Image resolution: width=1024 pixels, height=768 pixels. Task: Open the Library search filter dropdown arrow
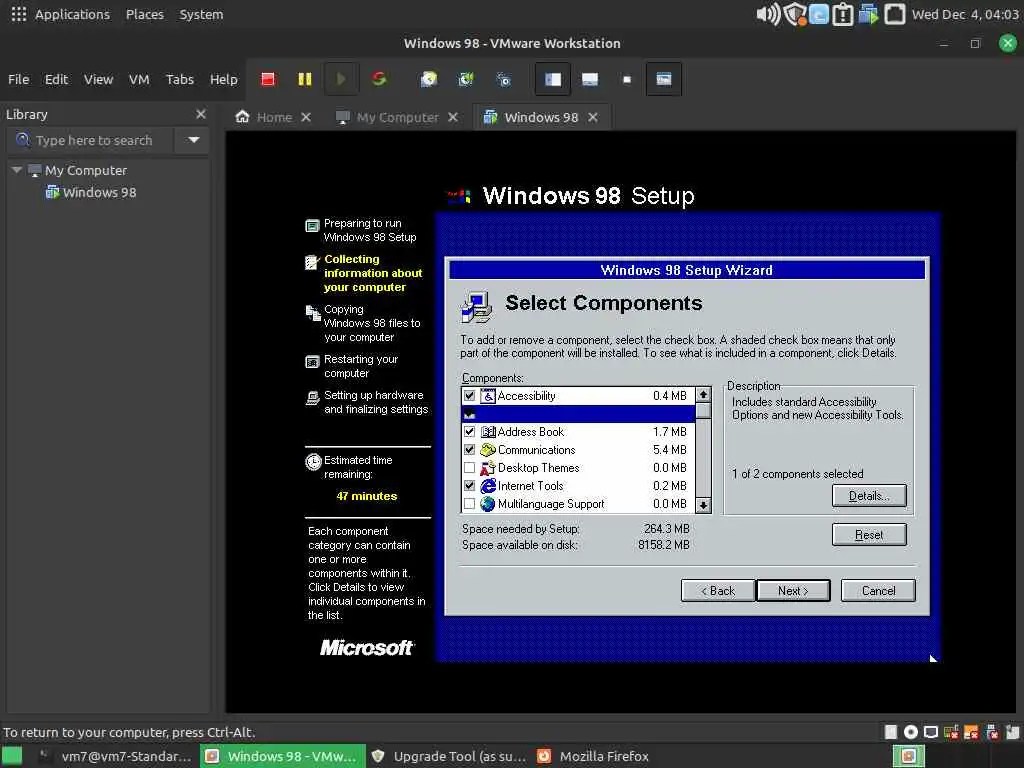coord(193,140)
